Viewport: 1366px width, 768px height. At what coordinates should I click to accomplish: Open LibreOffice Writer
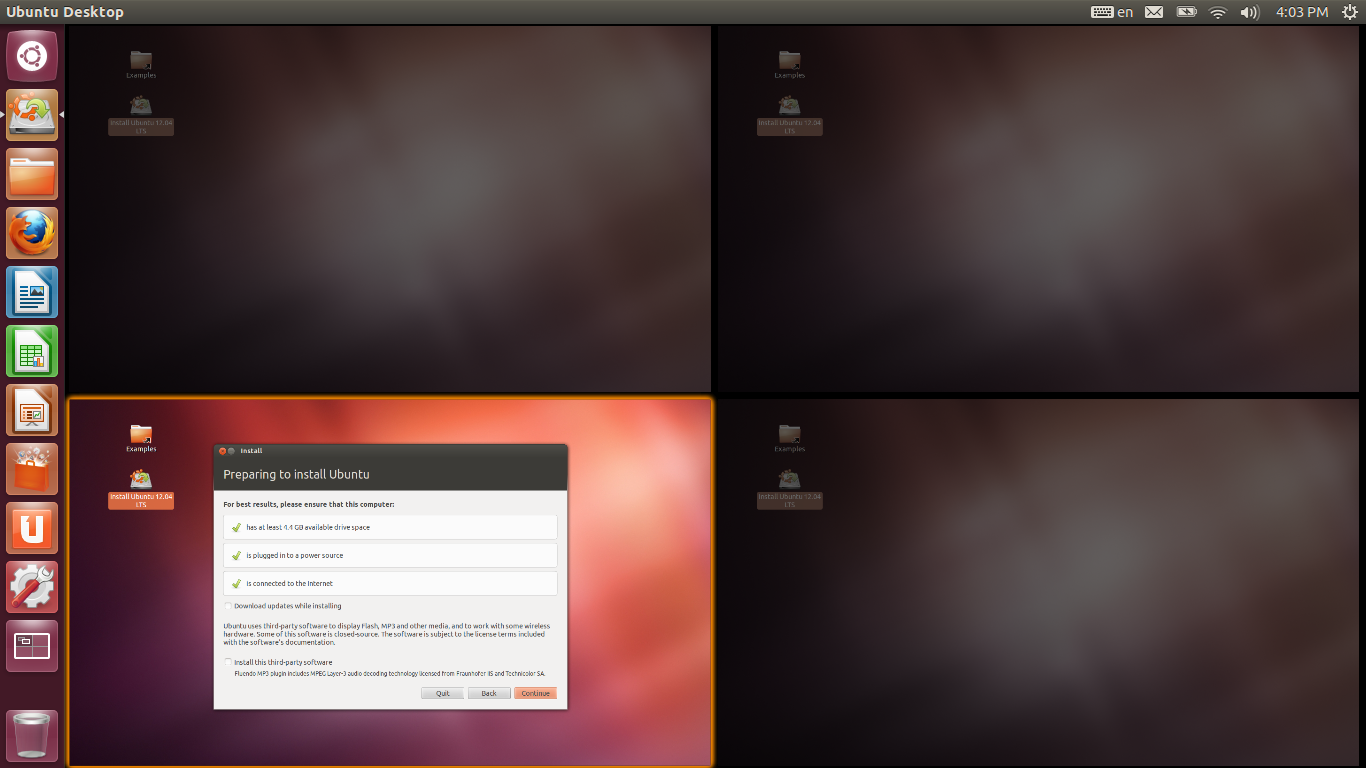click(x=32, y=292)
